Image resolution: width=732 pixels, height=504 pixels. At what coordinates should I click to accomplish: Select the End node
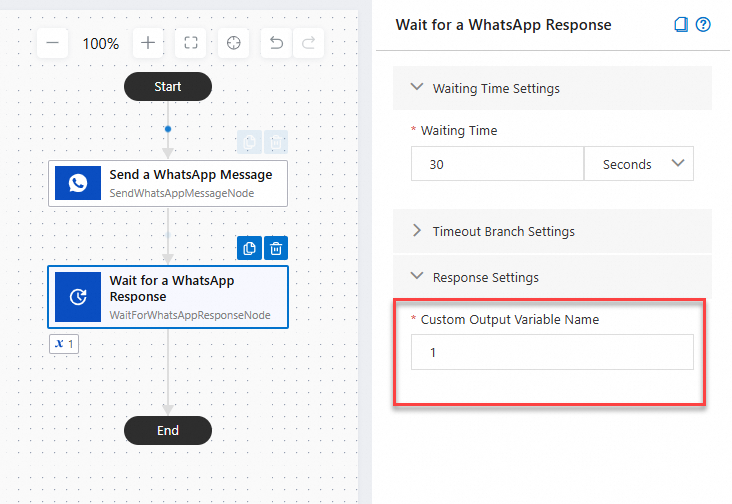[168, 430]
